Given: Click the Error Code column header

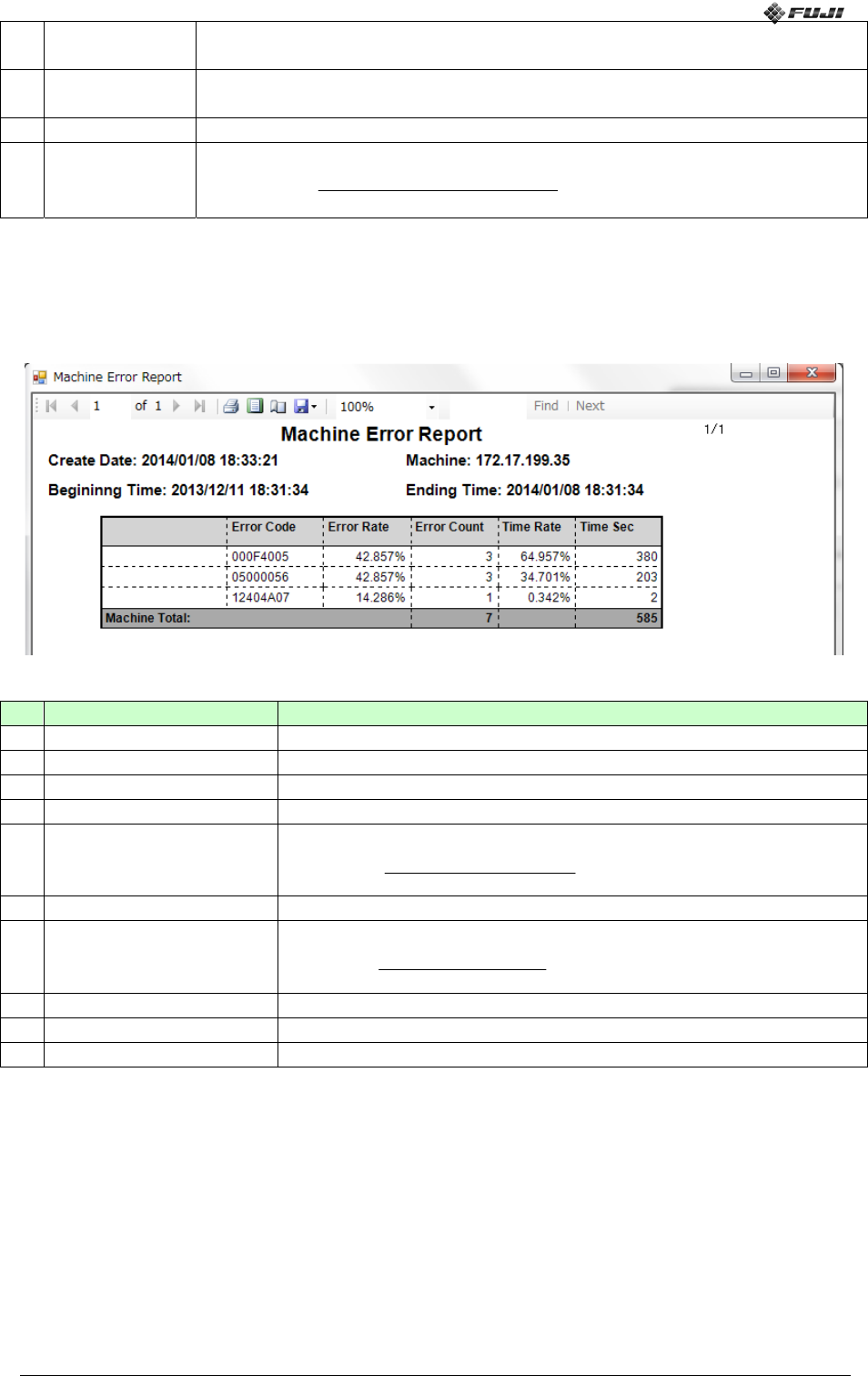Looking at the screenshot, I should click(264, 527).
